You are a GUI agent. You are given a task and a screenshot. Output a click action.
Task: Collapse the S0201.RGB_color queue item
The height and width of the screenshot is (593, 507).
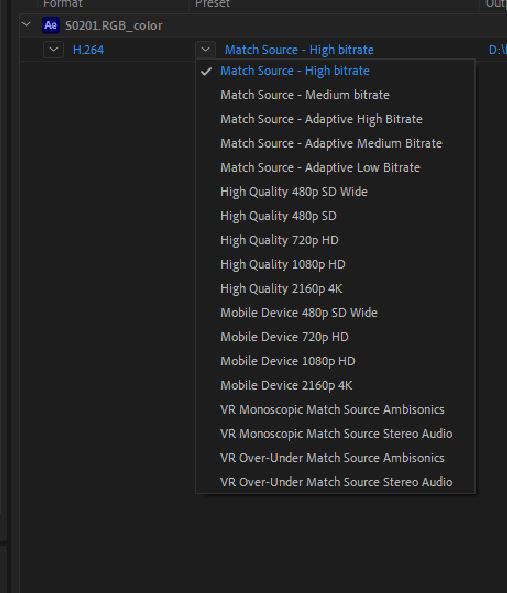coord(26,25)
